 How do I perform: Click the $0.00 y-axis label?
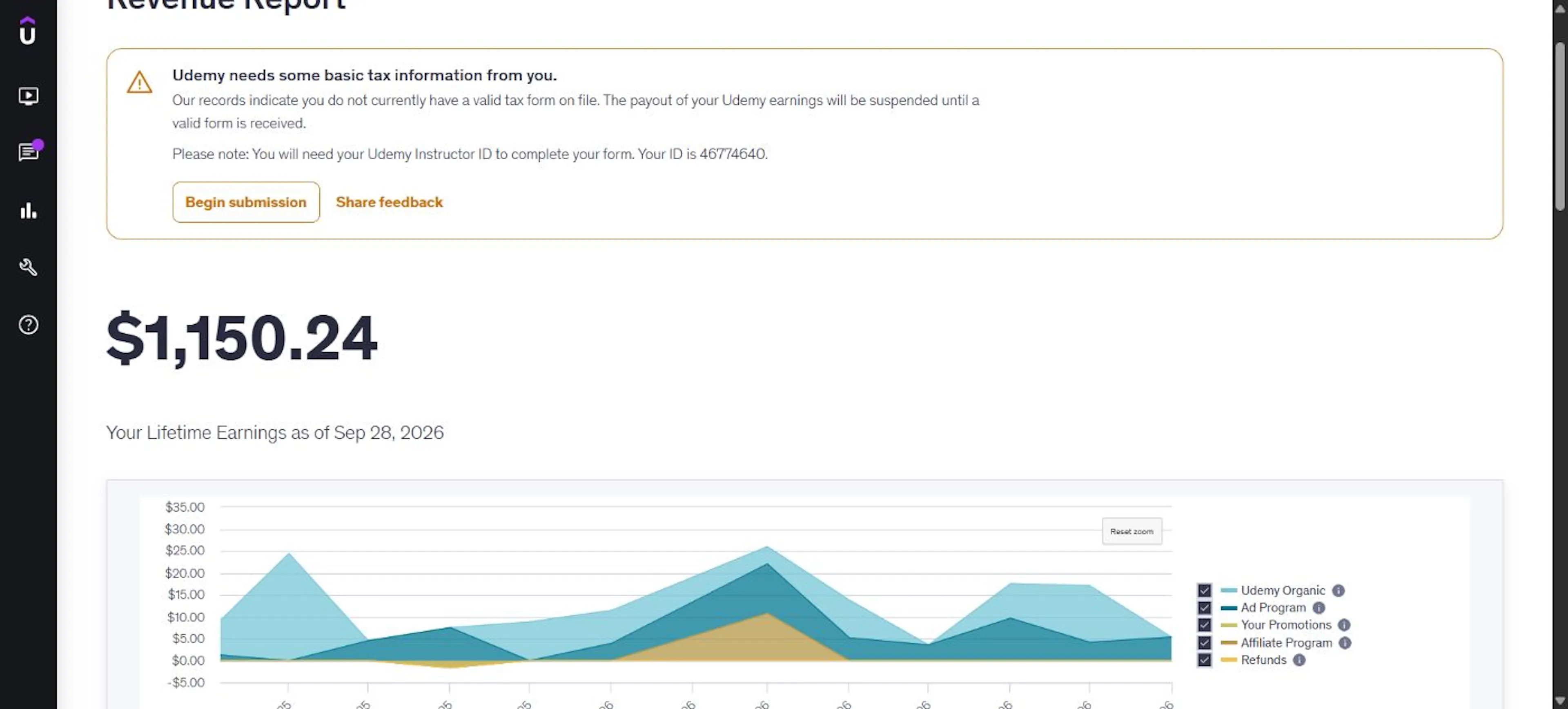tap(187, 660)
